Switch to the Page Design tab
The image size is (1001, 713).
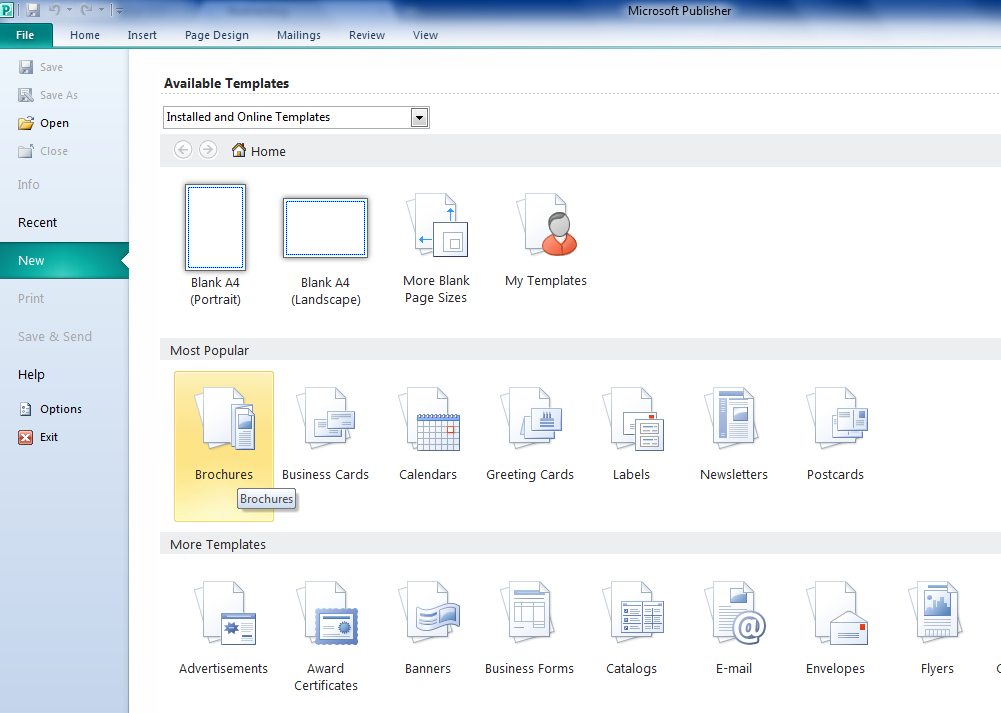(217, 35)
